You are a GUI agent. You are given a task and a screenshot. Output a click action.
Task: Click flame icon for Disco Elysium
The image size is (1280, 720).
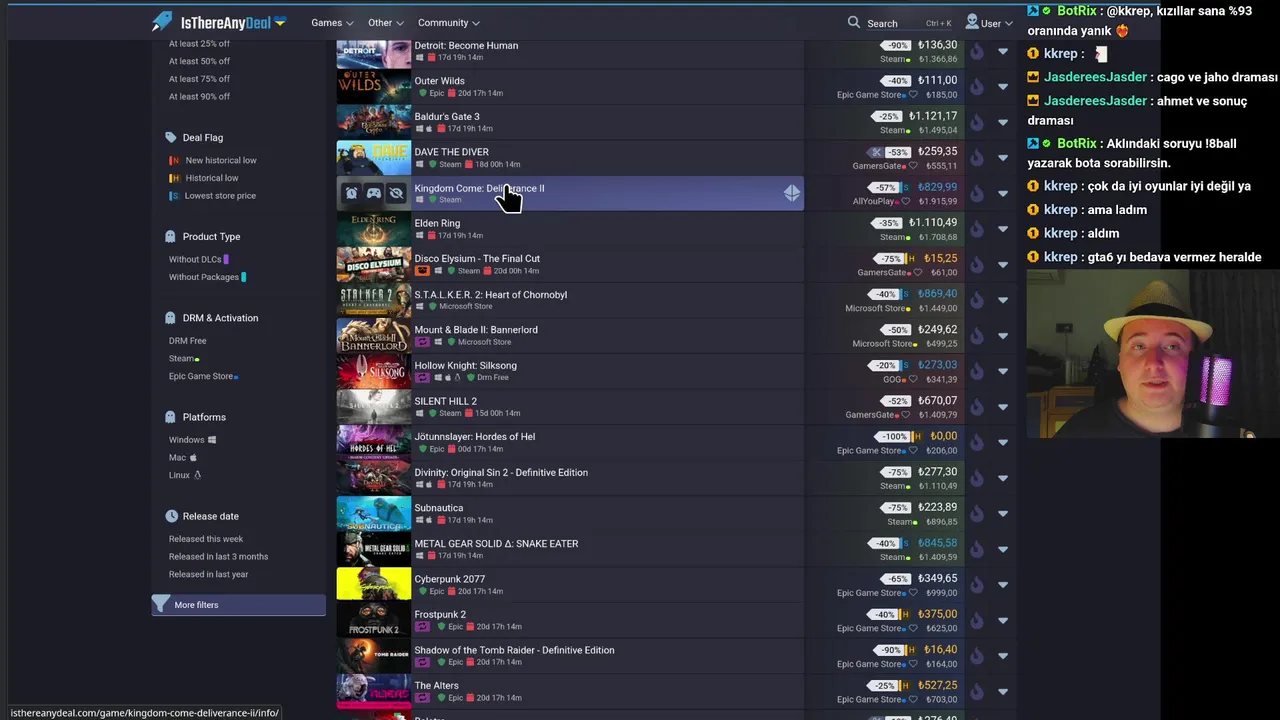pos(976,265)
